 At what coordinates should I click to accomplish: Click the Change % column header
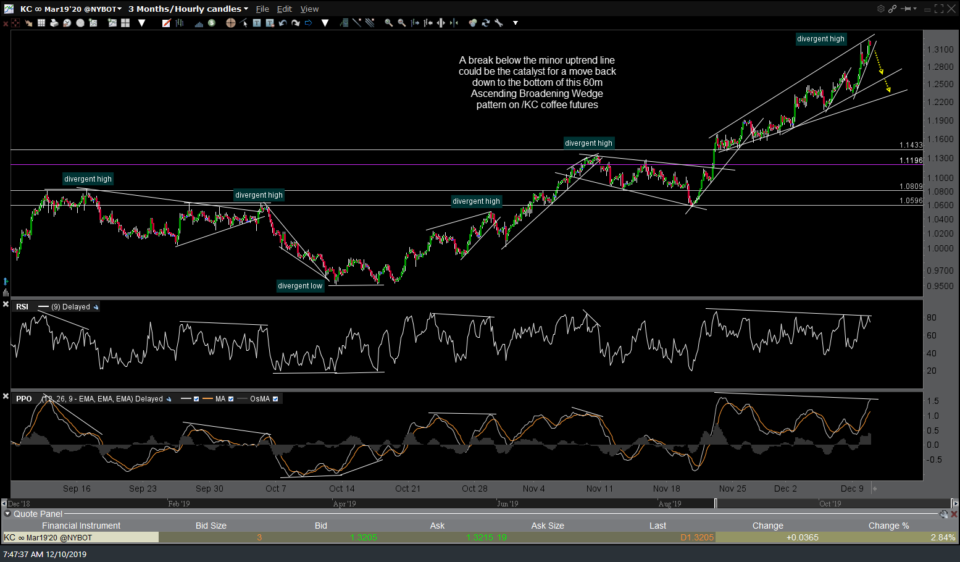coord(888,525)
